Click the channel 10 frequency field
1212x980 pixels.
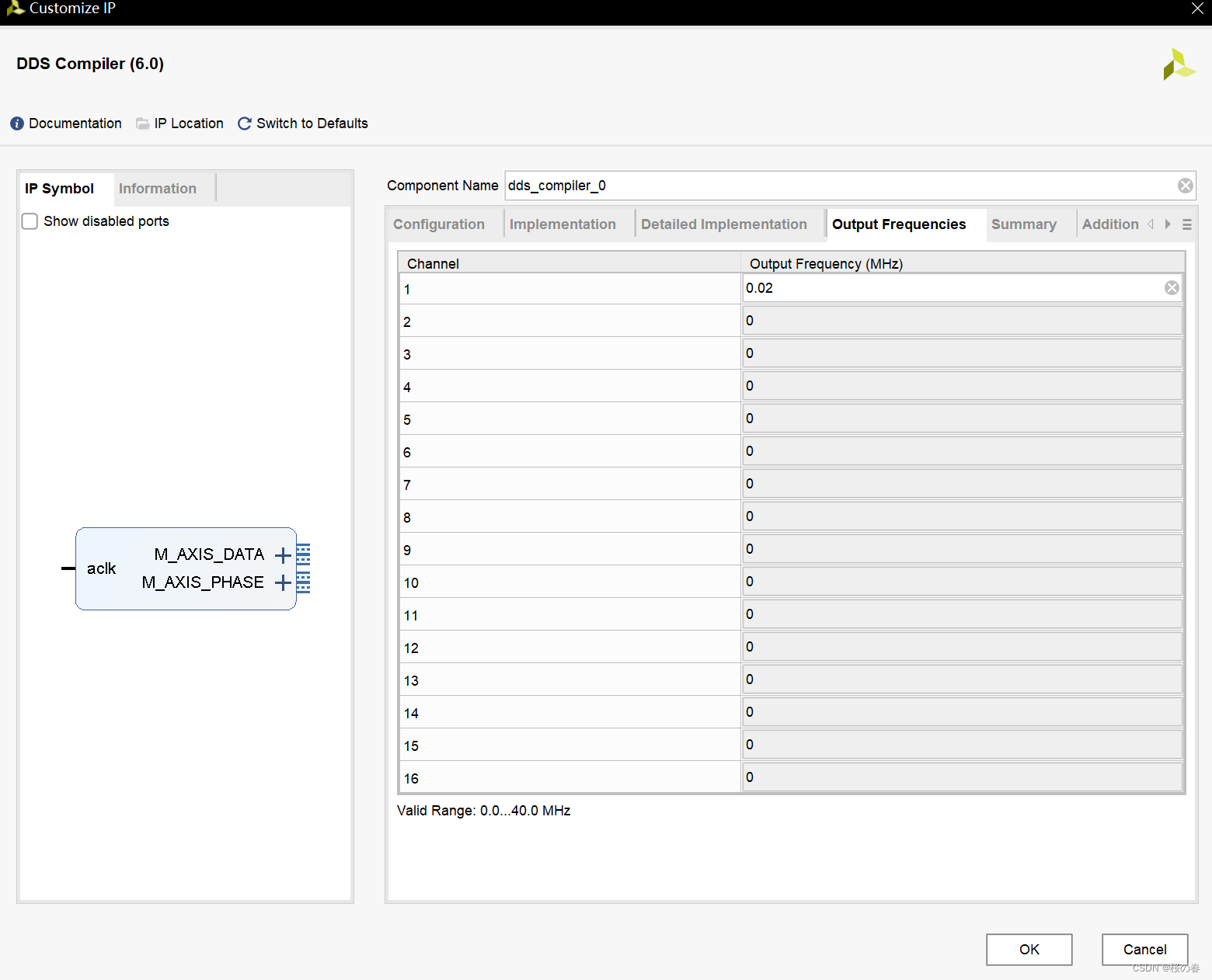pos(963,582)
